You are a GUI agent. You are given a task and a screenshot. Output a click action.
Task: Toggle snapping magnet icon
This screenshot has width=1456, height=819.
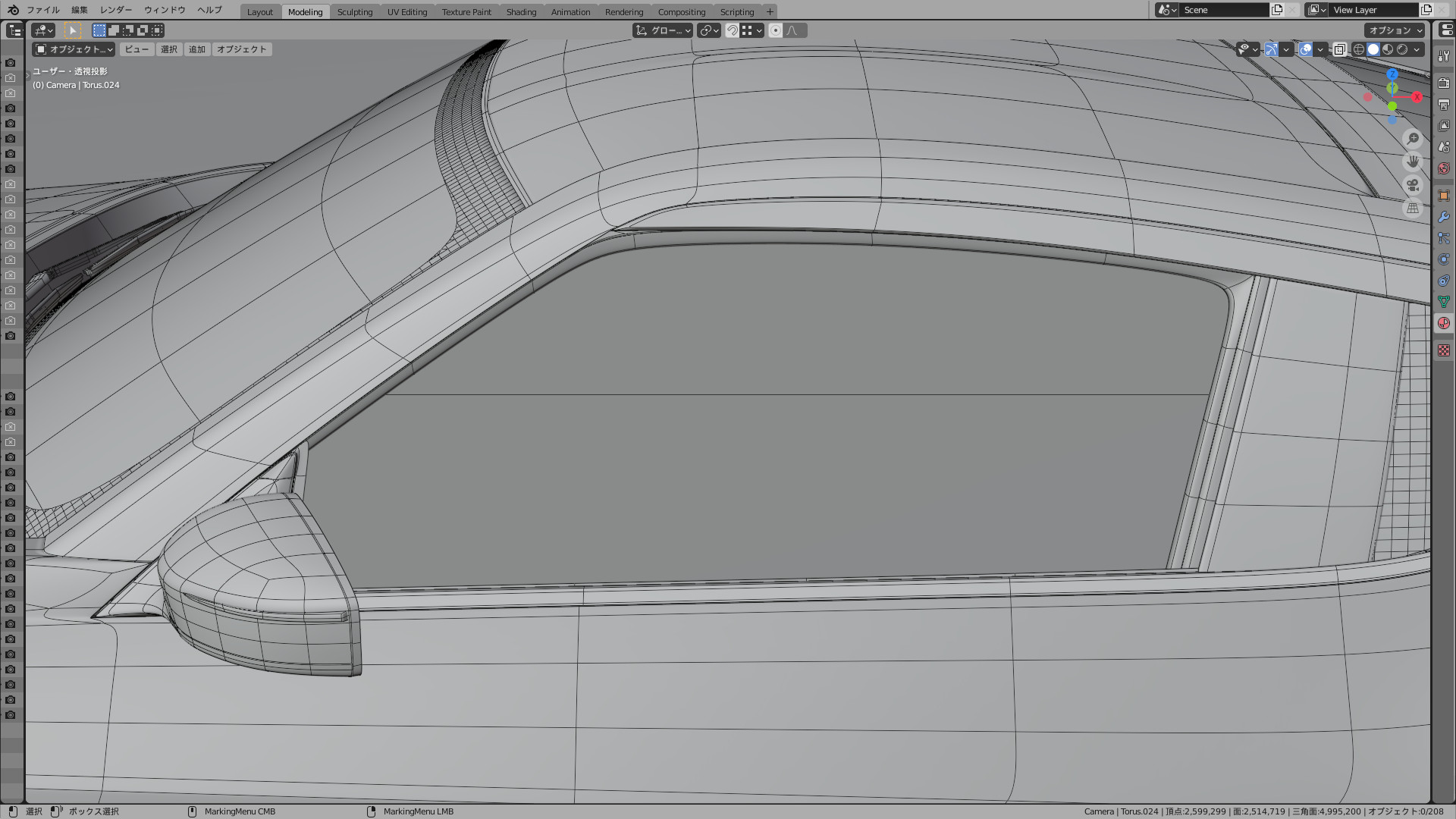(x=732, y=30)
